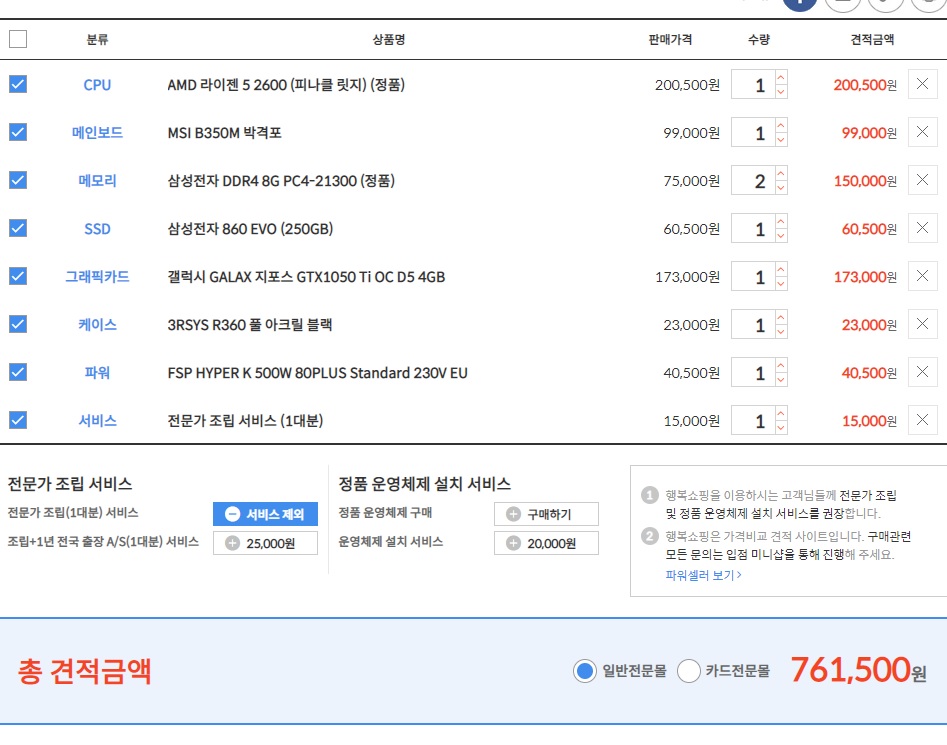The width and height of the screenshot is (947, 745).
Task: Add 20,000원 OS install service
Action: point(546,543)
